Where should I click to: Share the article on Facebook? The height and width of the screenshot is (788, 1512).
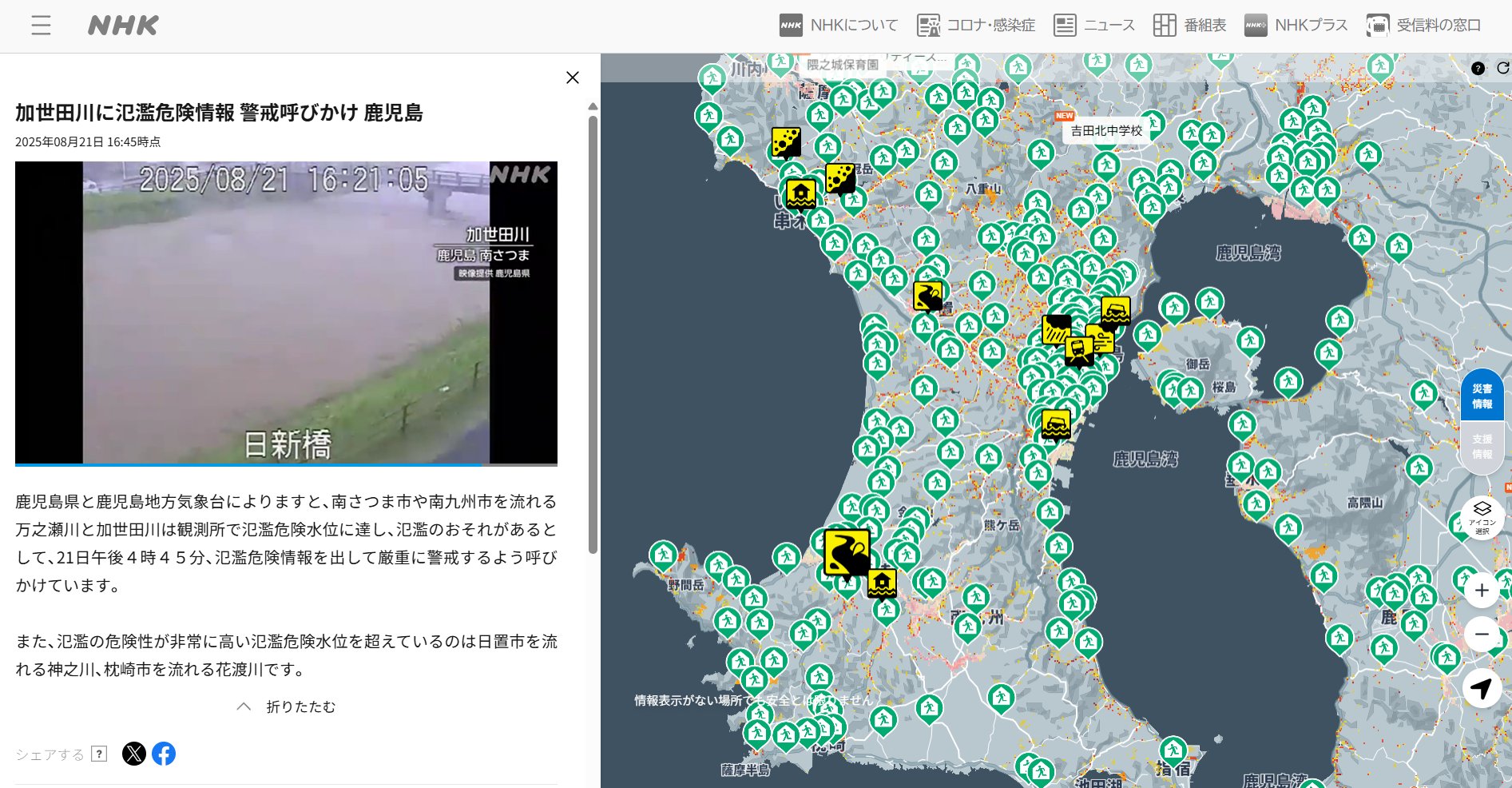165,752
